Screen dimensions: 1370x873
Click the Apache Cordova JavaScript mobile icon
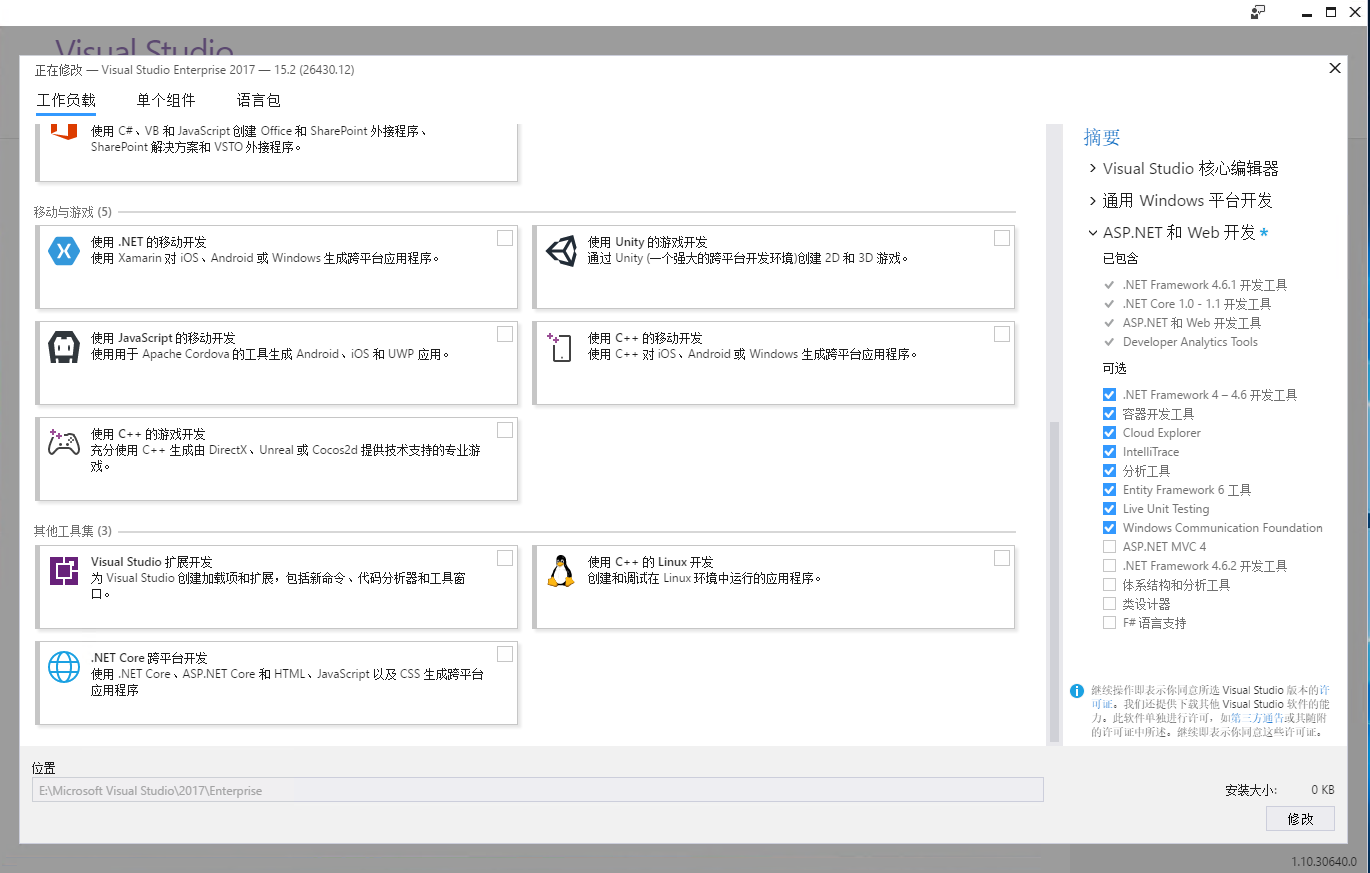(x=63, y=346)
